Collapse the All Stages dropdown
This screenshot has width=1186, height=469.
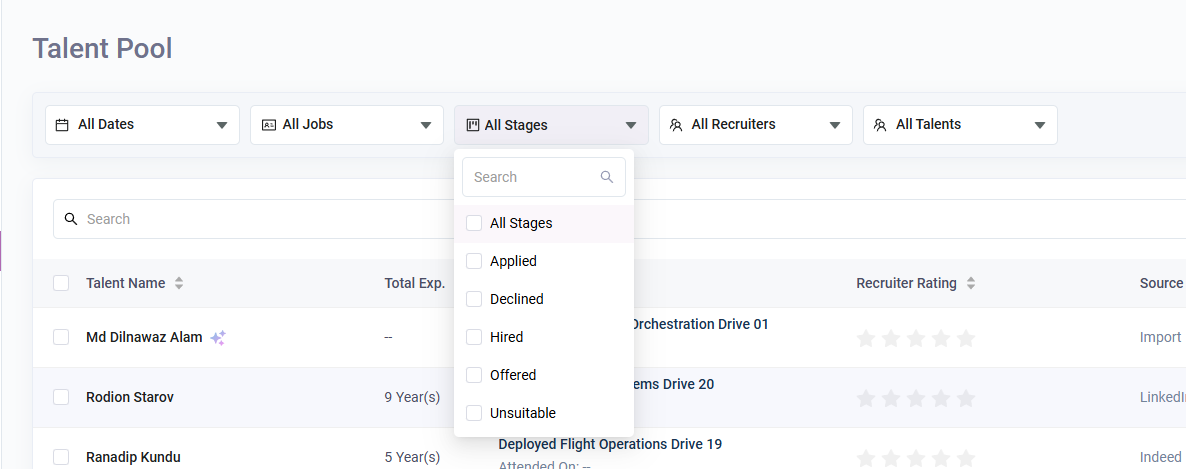(x=551, y=125)
